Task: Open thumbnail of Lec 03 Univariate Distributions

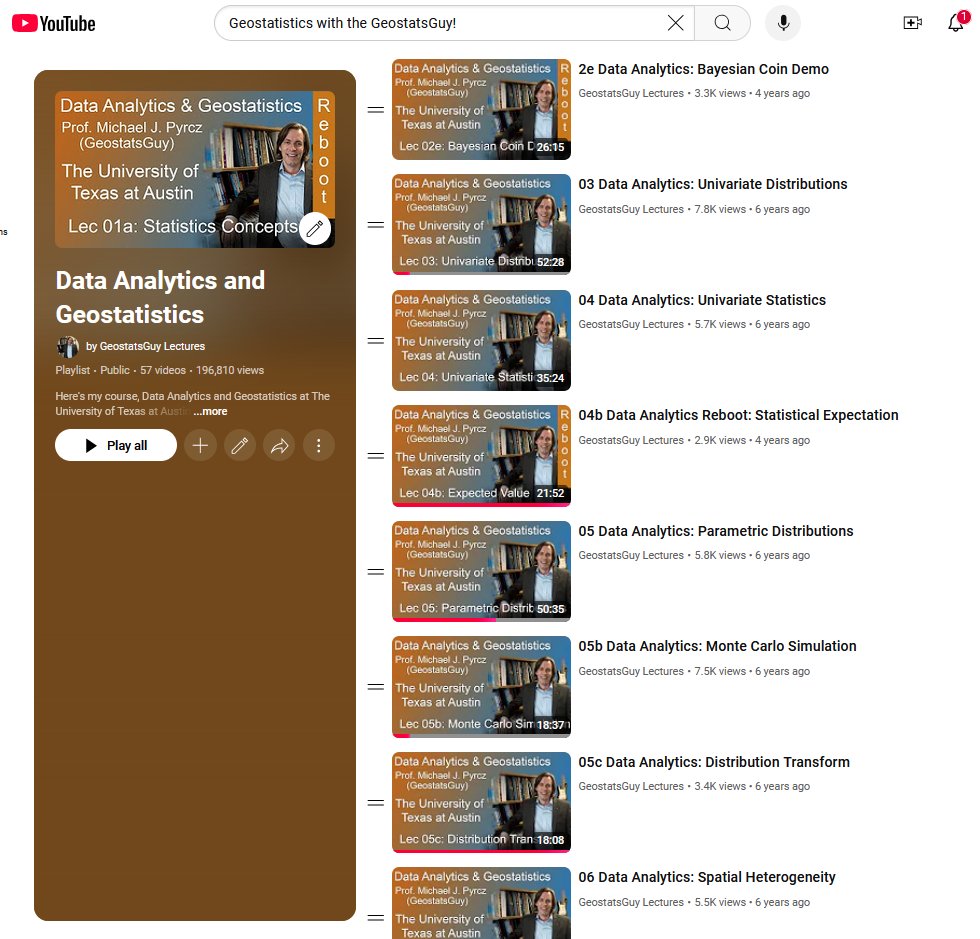Action: click(x=481, y=224)
